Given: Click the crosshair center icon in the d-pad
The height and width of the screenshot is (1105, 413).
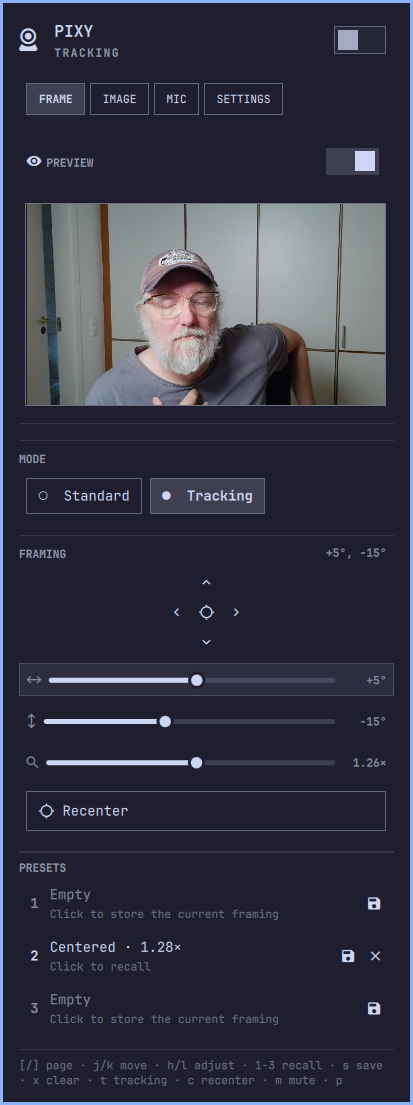Looking at the screenshot, I should pos(206,612).
